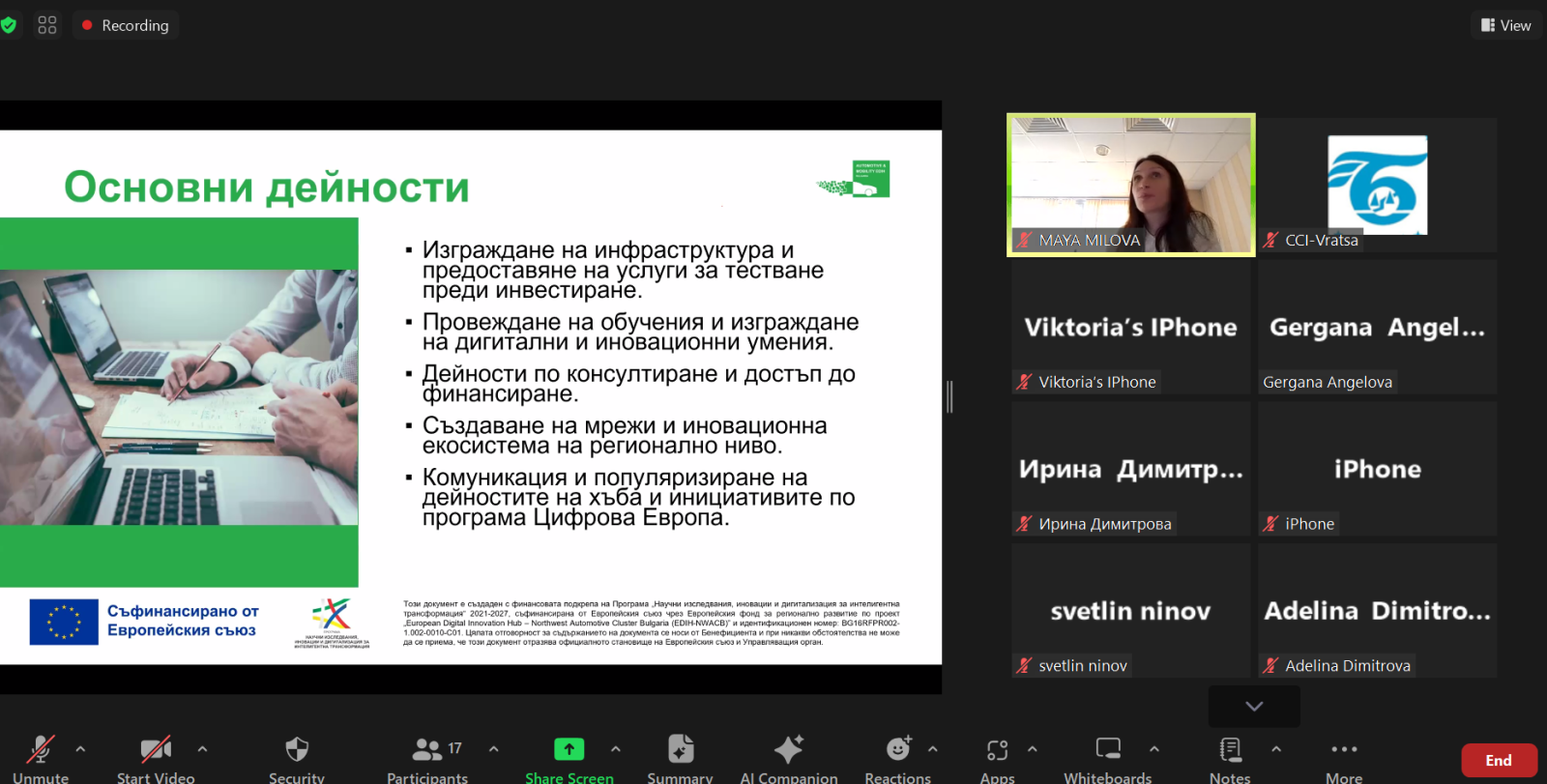Open the Notes tool
The width and height of the screenshot is (1547, 784).
coord(1230,750)
